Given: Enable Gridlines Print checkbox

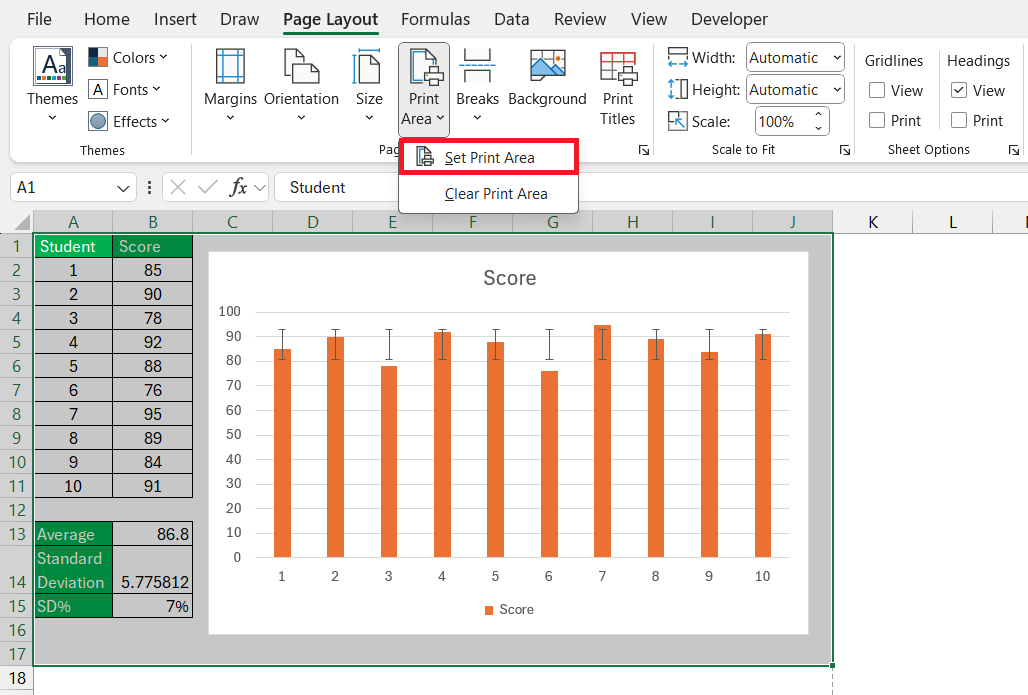Looking at the screenshot, I should coord(877,121).
